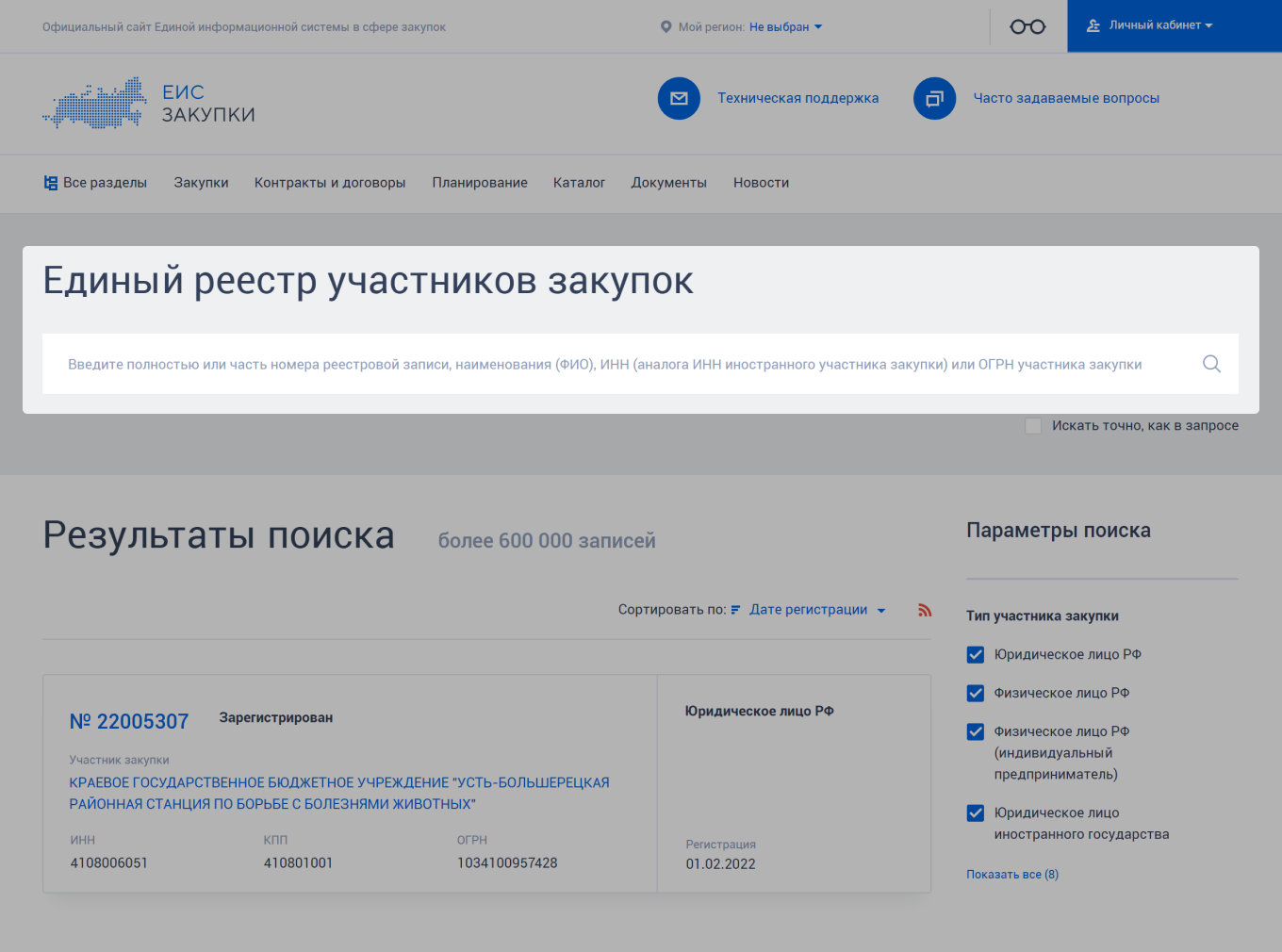This screenshot has width=1282, height=952.
Task: Open Все разделы menu
Action: point(95,183)
